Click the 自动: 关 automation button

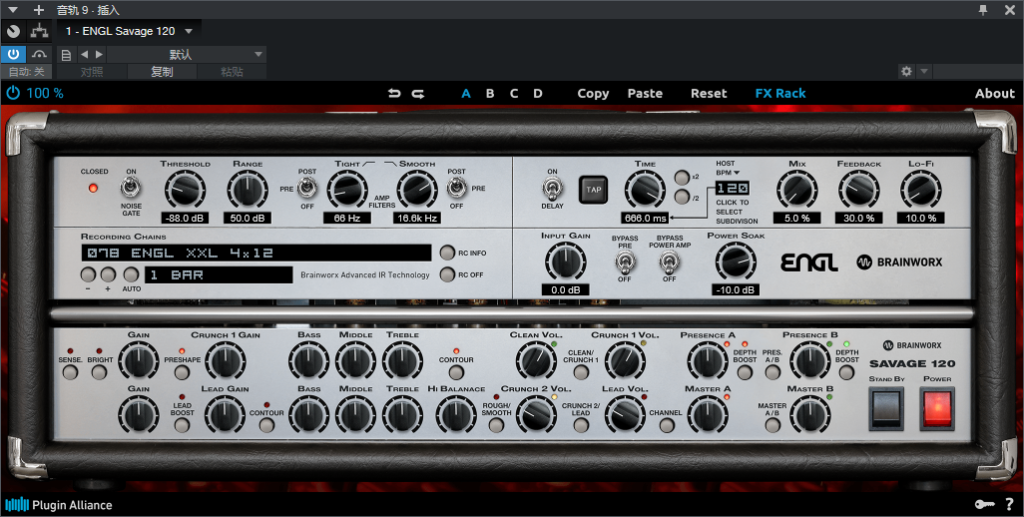click(26, 72)
